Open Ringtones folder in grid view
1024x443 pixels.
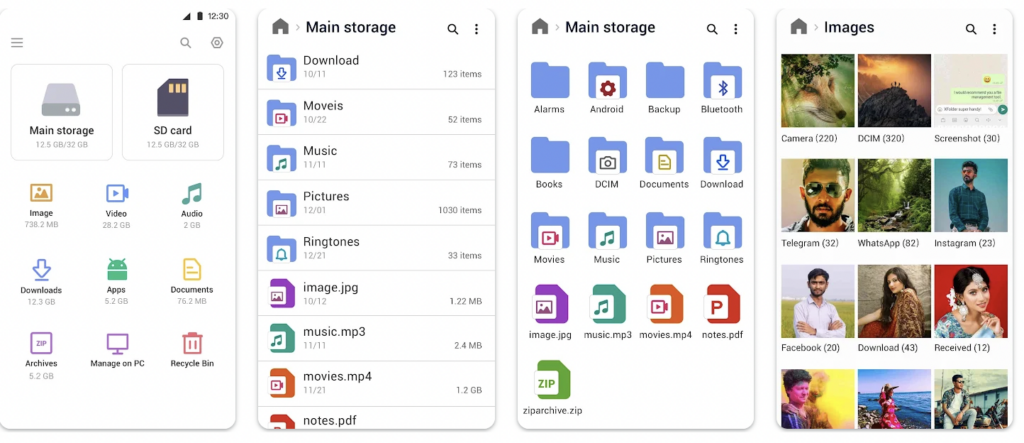[722, 238]
